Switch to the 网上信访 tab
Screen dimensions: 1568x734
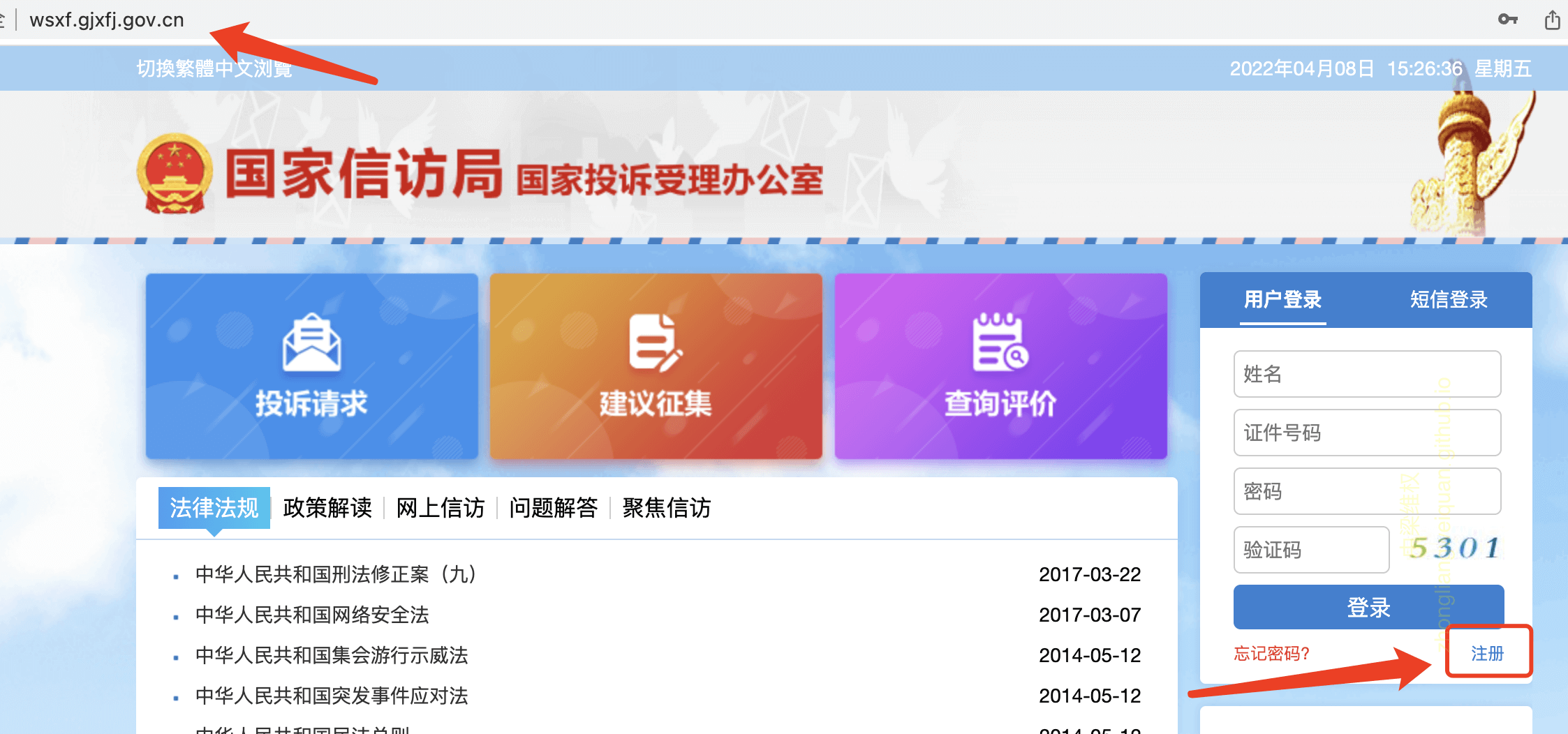pyautogui.click(x=441, y=508)
